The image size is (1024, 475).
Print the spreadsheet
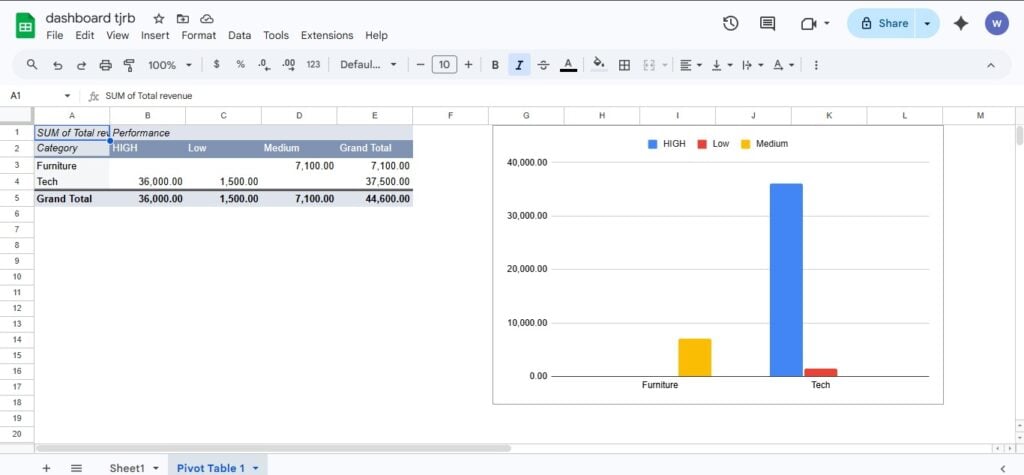105,65
